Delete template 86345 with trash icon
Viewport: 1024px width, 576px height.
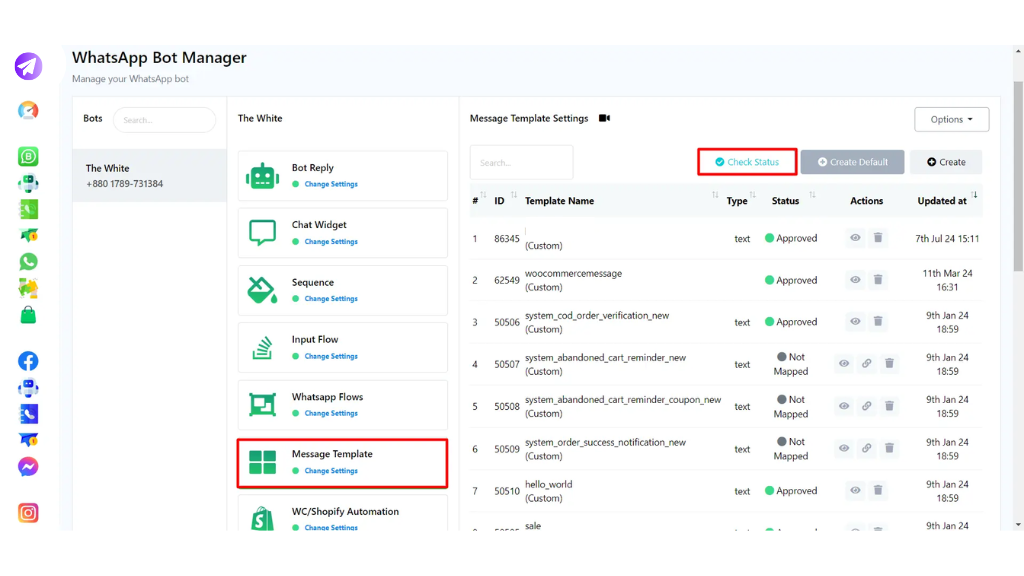tap(878, 238)
